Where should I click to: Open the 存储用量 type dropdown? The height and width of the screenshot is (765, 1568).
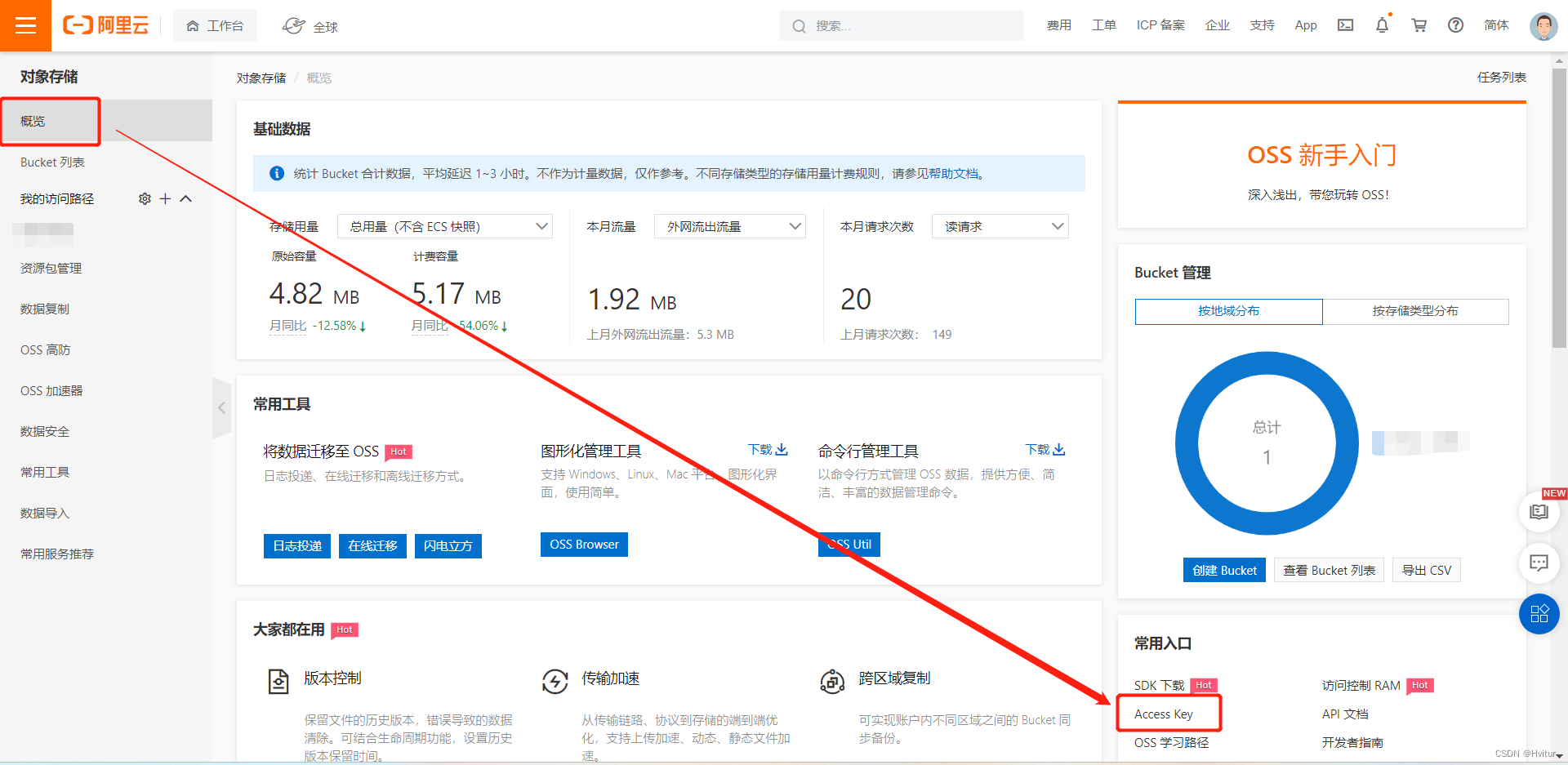click(445, 226)
